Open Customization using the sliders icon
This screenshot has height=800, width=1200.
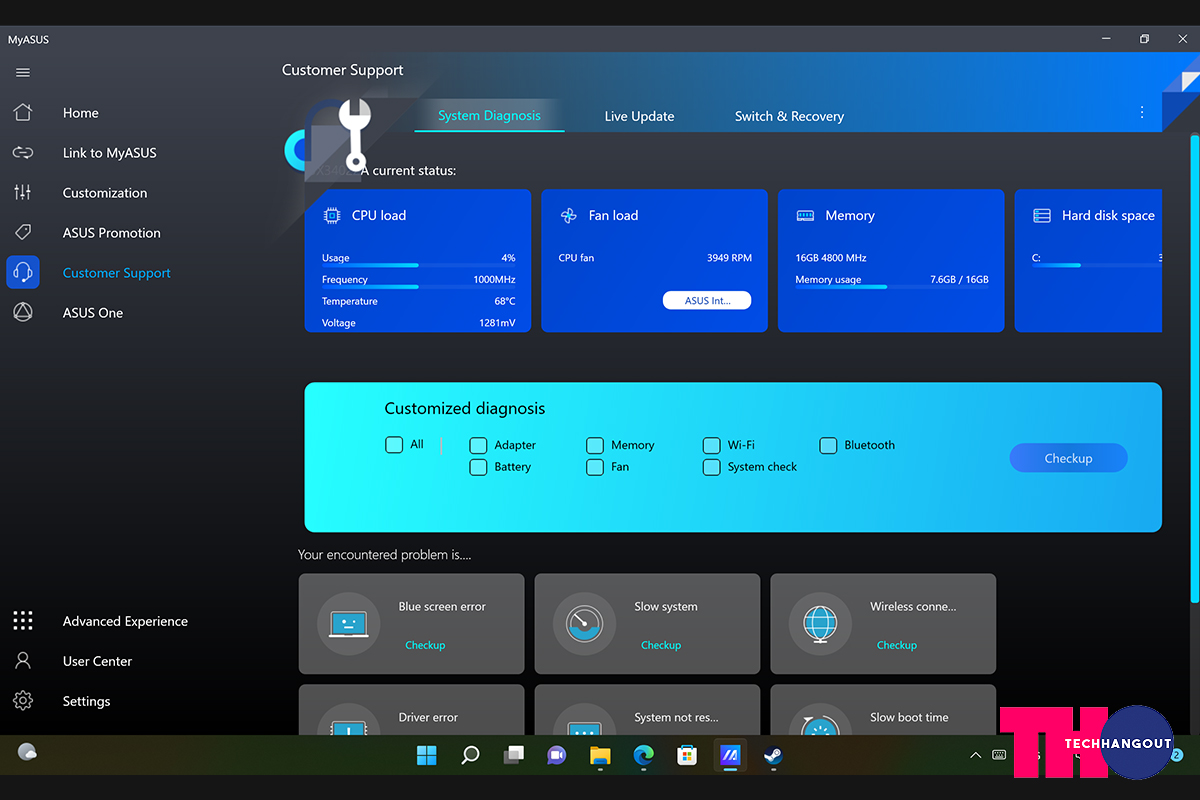point(23,193)
